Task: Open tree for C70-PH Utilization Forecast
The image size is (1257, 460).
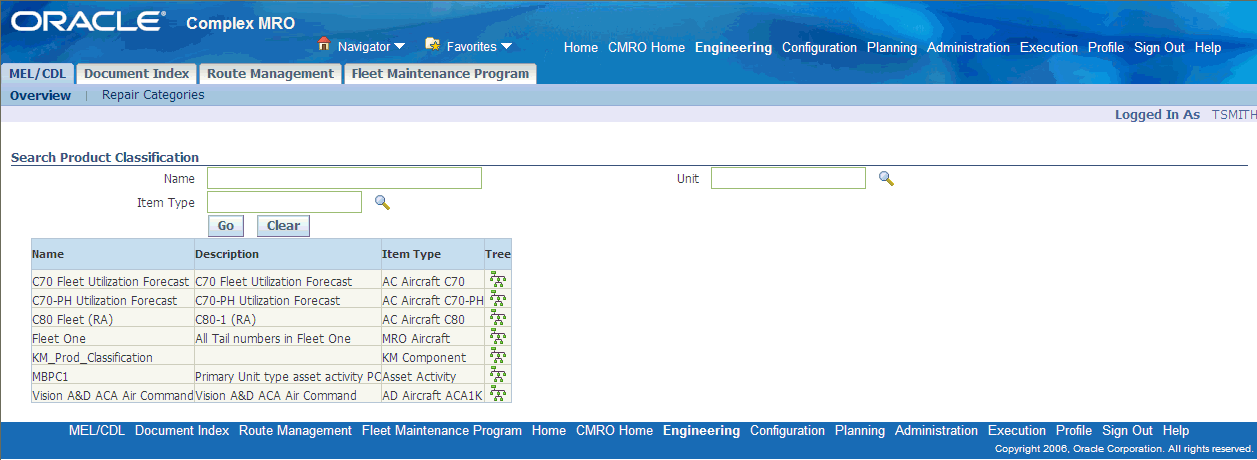Action: 498,300
